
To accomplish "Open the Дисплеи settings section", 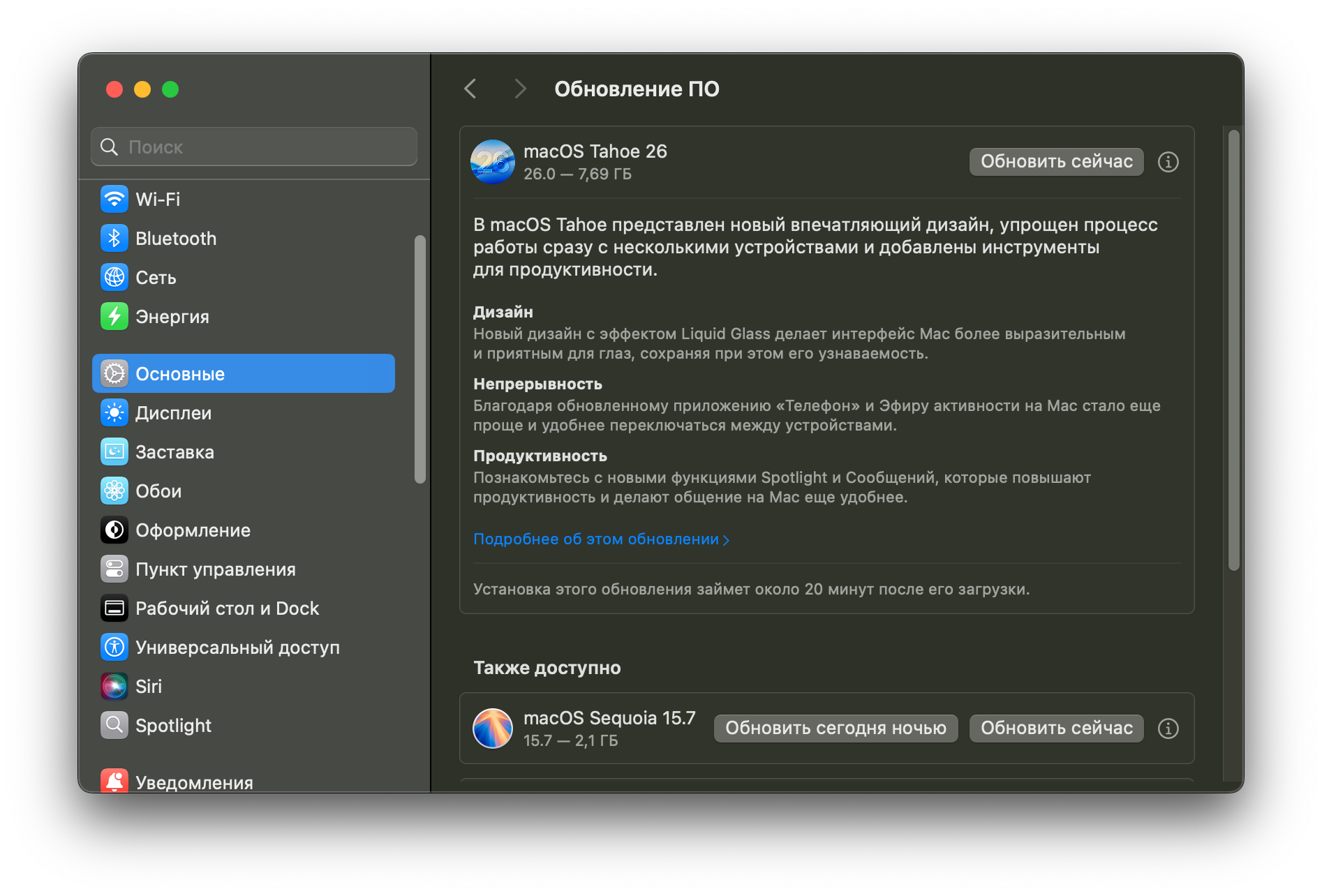I will [244, 413].
